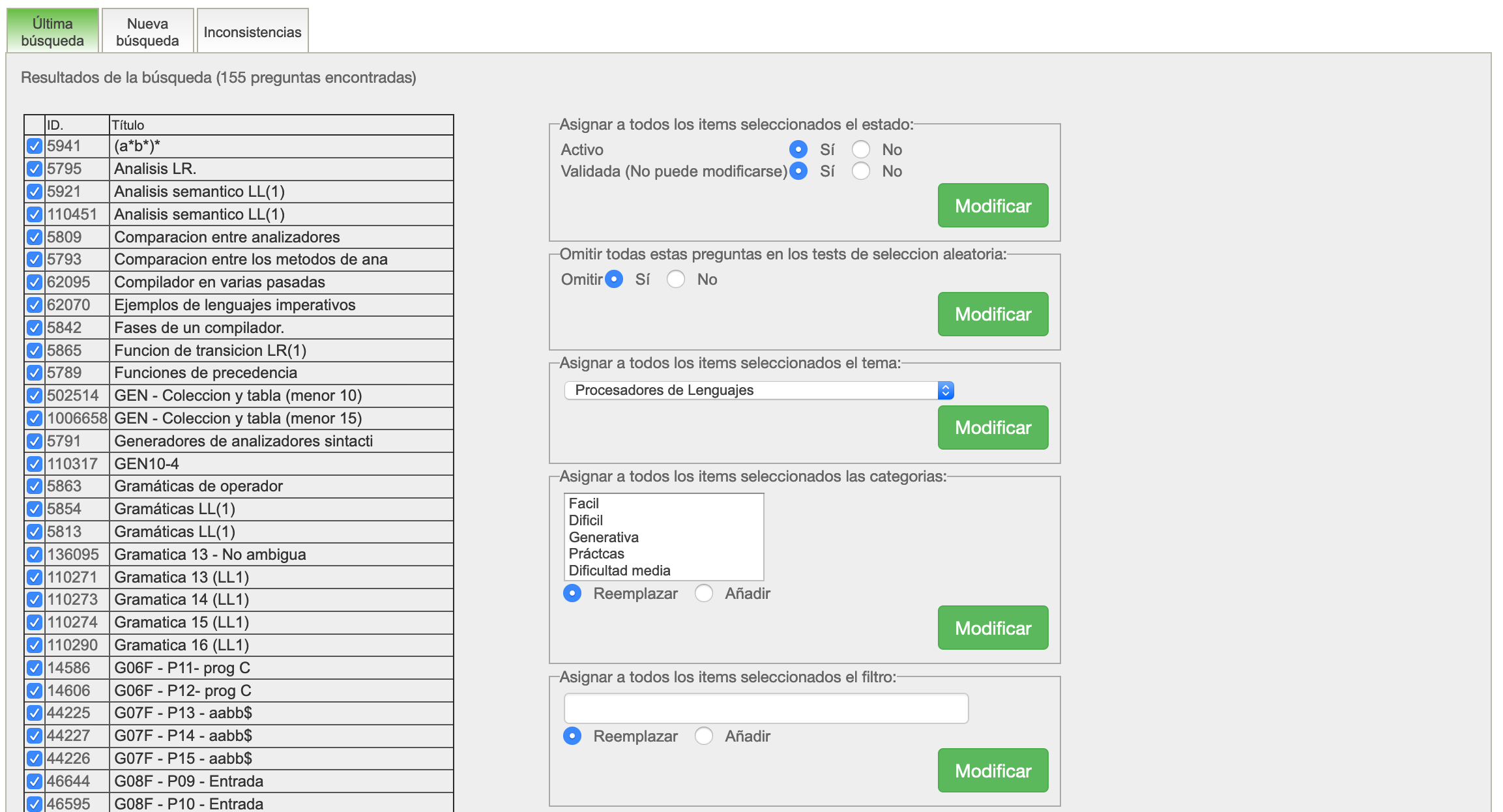
Task: Click the filtro text input field
Action: [x=765, y=708]
